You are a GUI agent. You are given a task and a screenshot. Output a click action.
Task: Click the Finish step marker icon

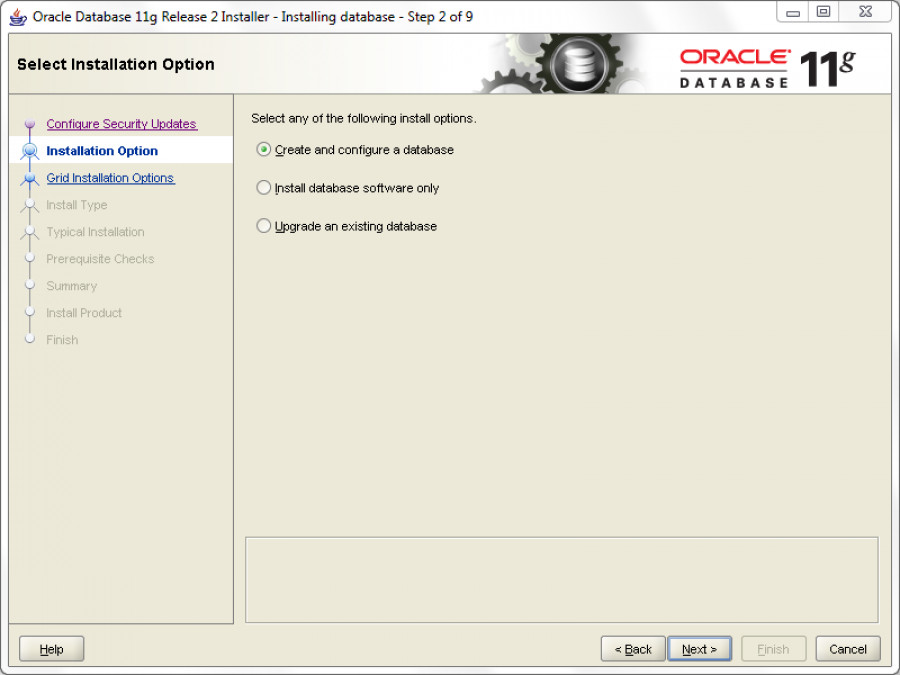[x=30, y=340]
